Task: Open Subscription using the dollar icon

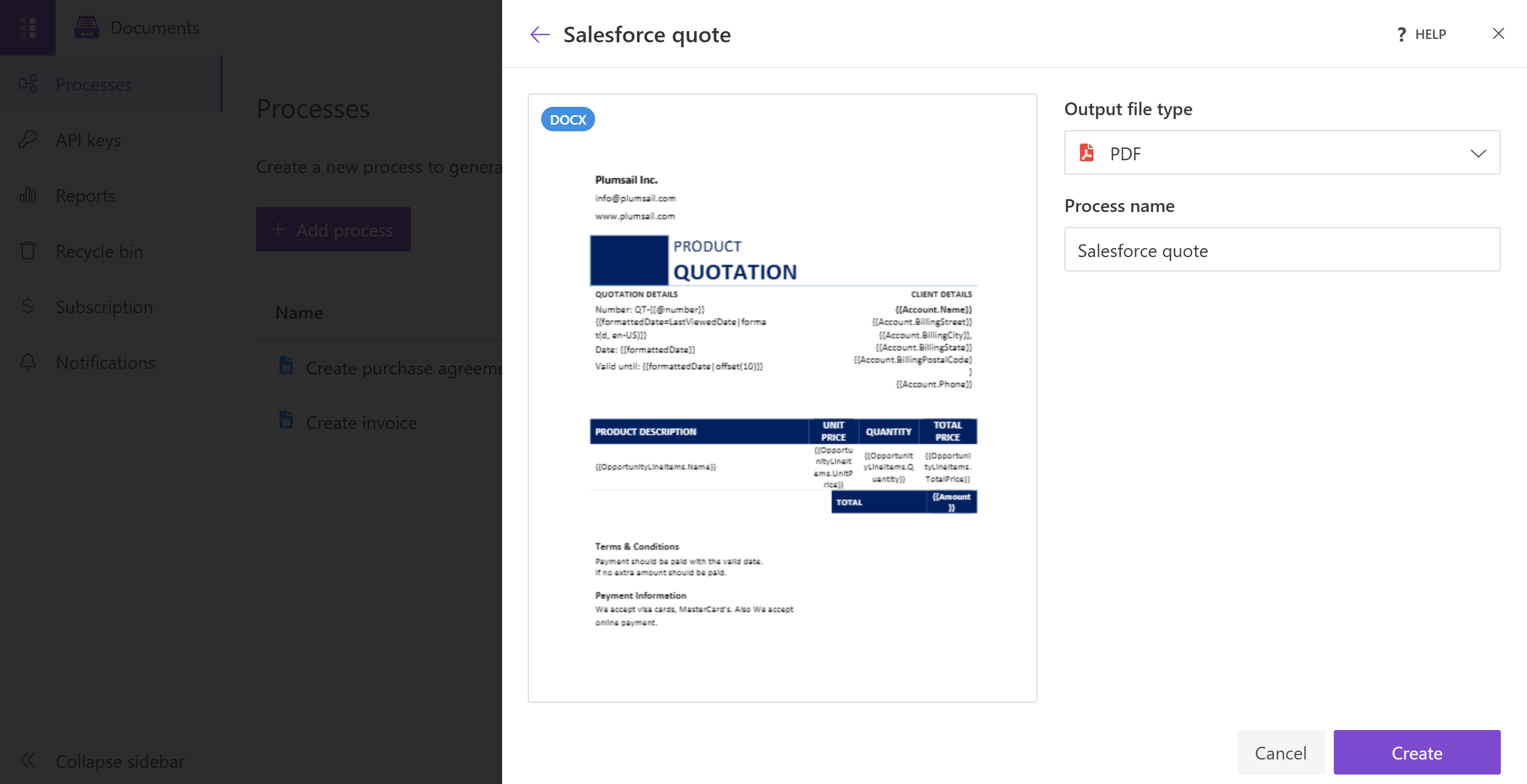Action: pyautogui.click(x=28, y=307)
